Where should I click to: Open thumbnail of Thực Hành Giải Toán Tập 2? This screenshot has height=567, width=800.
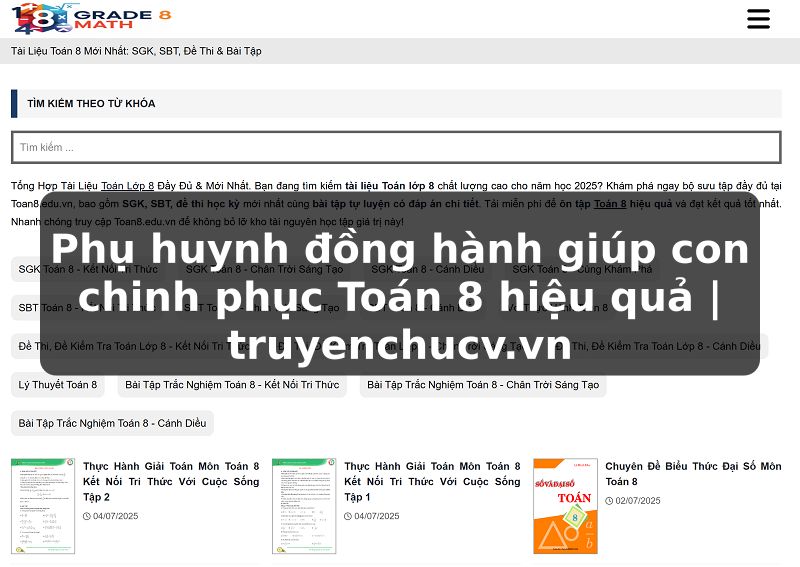point(43,506)
